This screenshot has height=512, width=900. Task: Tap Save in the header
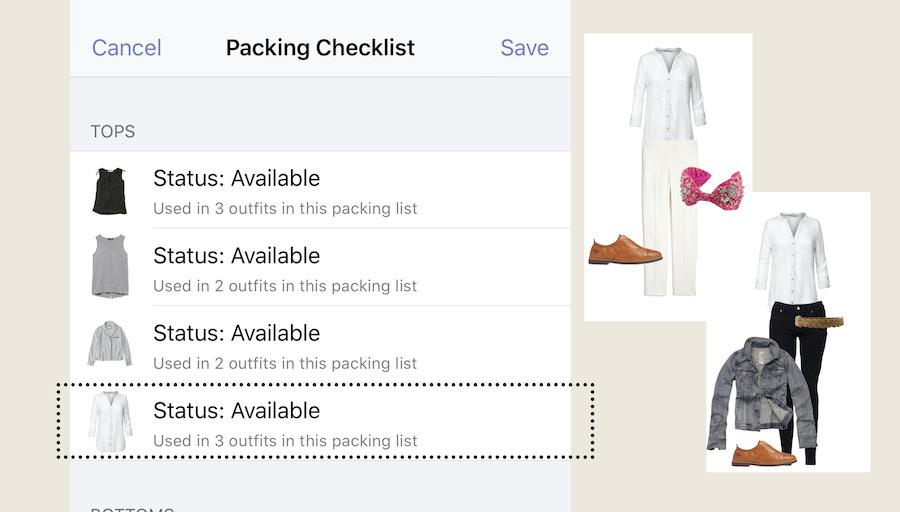coord(524,48)
